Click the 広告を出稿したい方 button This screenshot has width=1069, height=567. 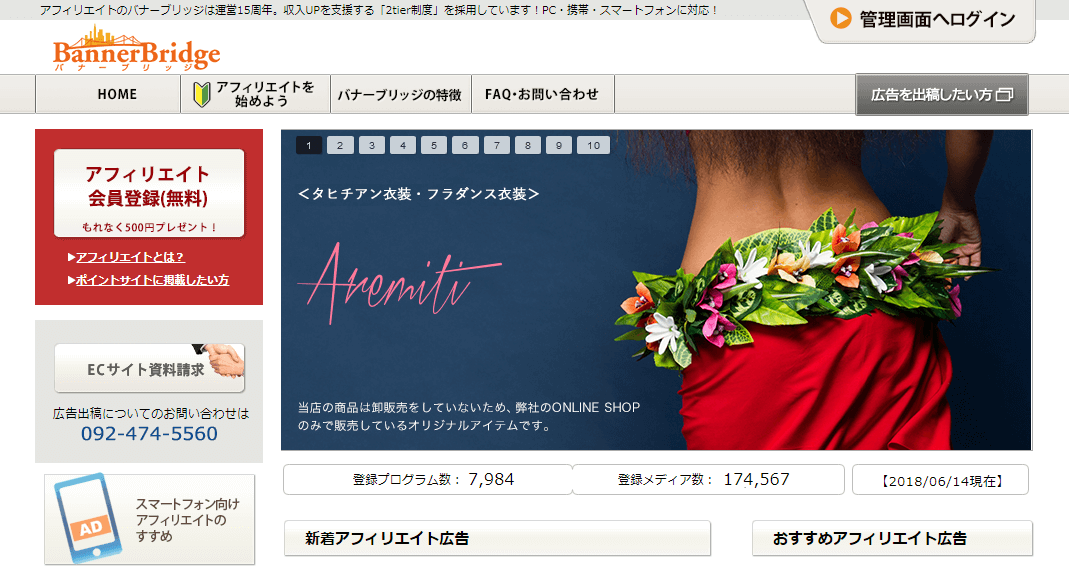942,95
